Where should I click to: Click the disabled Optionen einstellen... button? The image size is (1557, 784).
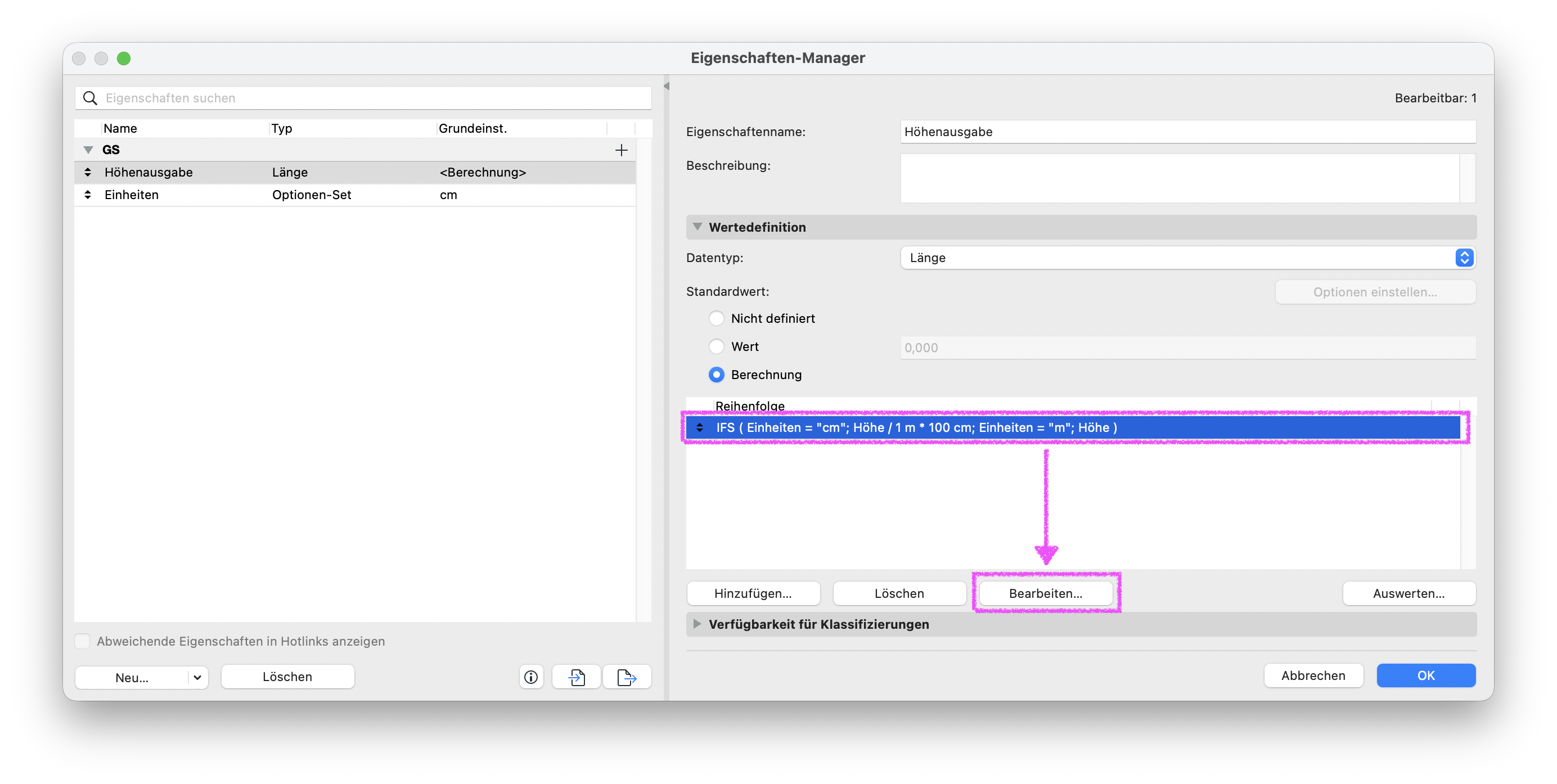1375,292
